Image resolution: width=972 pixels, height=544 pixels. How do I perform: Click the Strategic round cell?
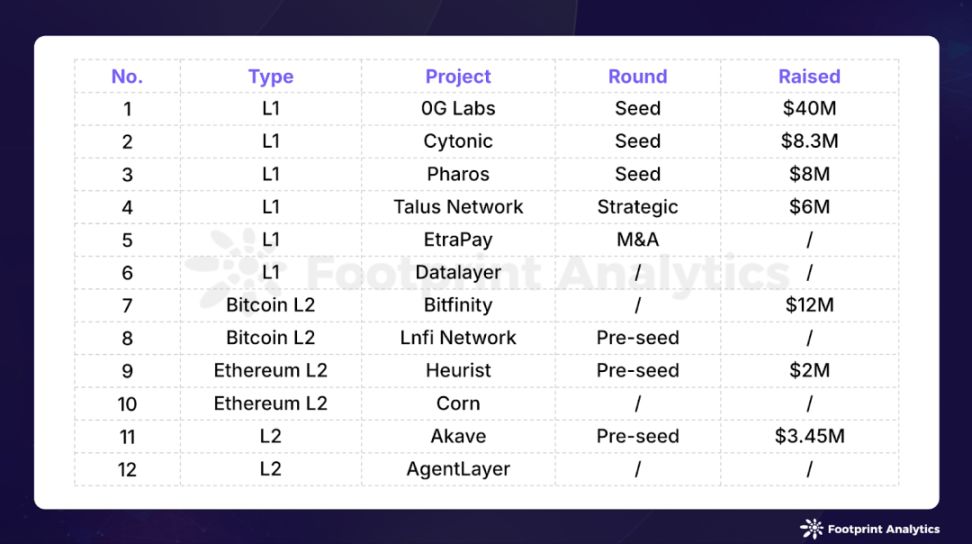[x=638, y=207]
